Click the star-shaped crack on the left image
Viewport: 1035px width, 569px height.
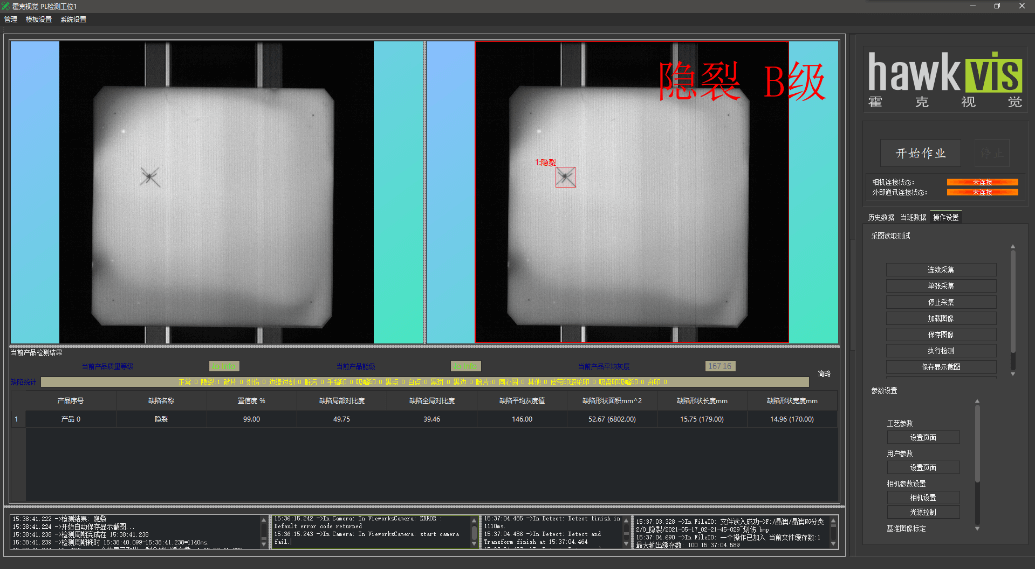tap(150, 176)
